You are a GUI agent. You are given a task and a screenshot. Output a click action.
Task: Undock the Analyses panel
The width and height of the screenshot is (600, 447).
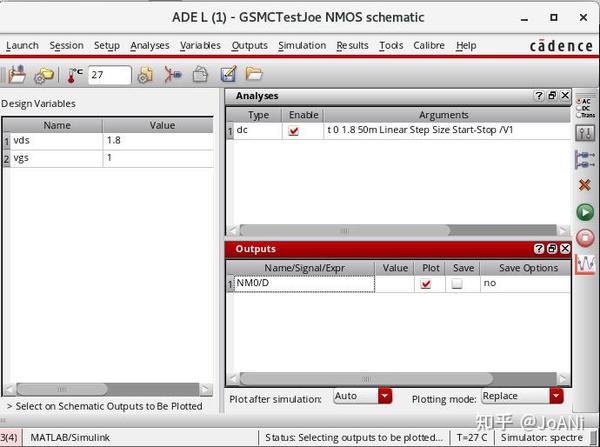point(552,96)
